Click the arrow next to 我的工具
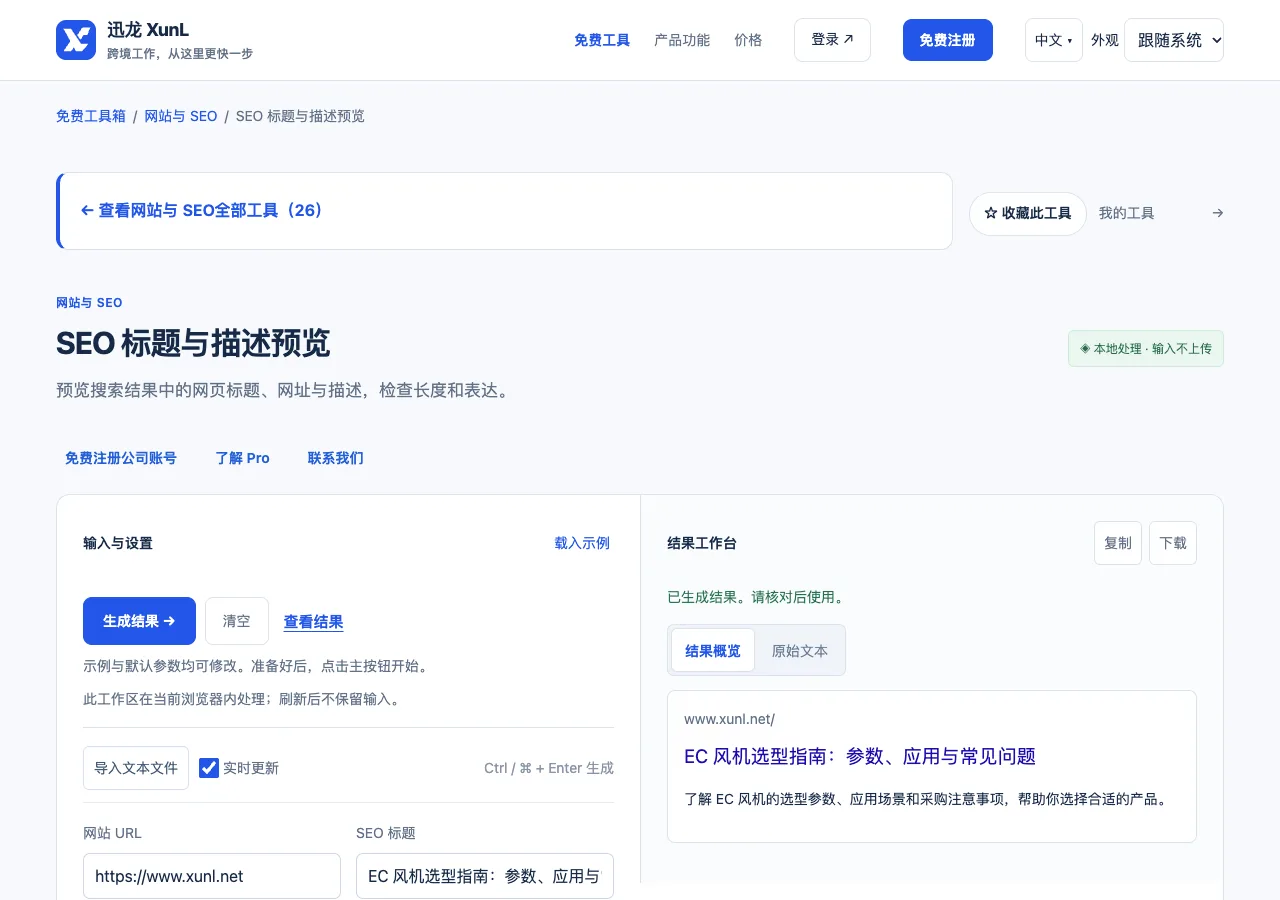Viewport: 1280px width, 900px height. [x=1217, y=213]
